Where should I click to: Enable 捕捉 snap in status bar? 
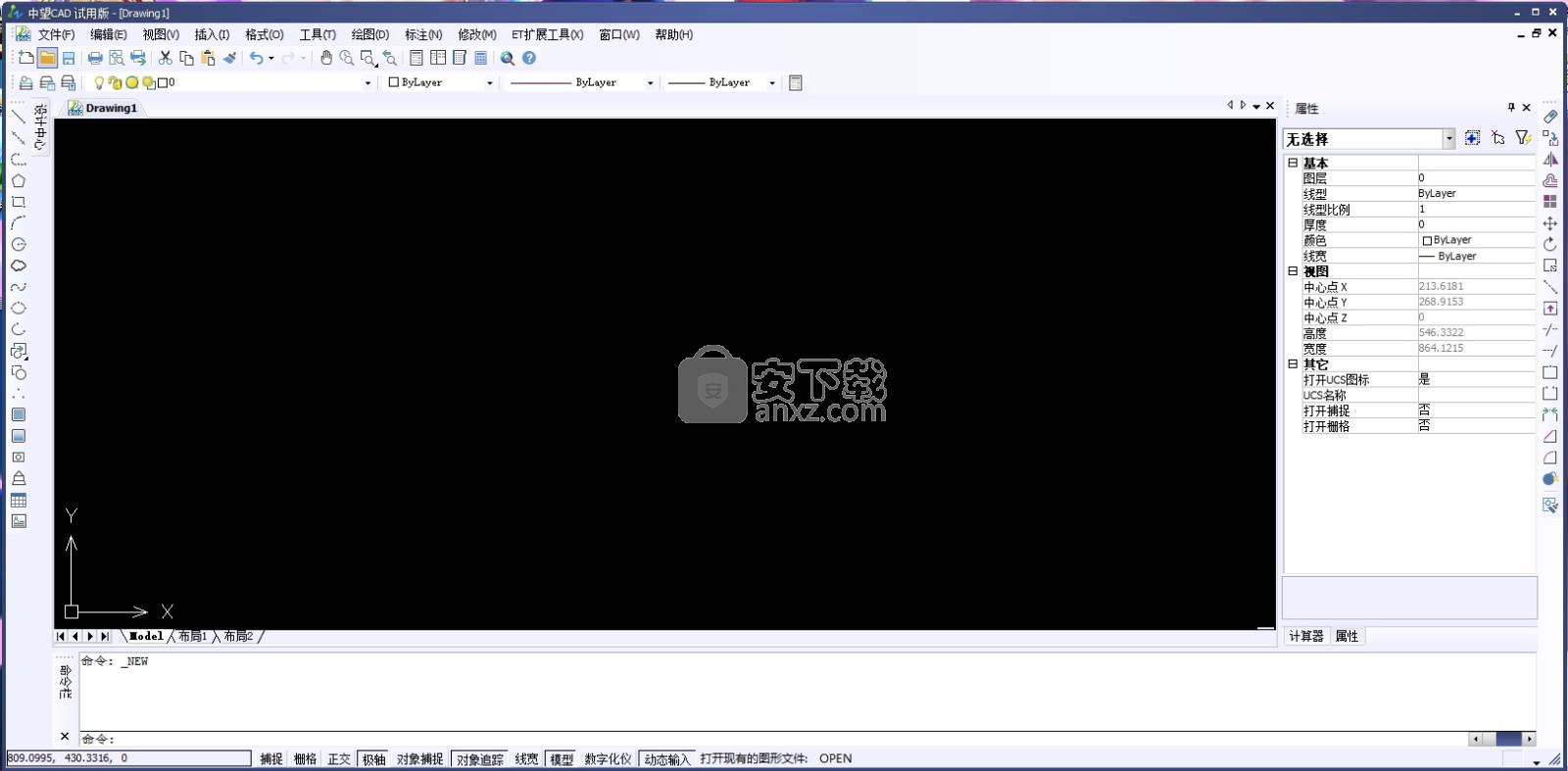click(x=271, y=759)
